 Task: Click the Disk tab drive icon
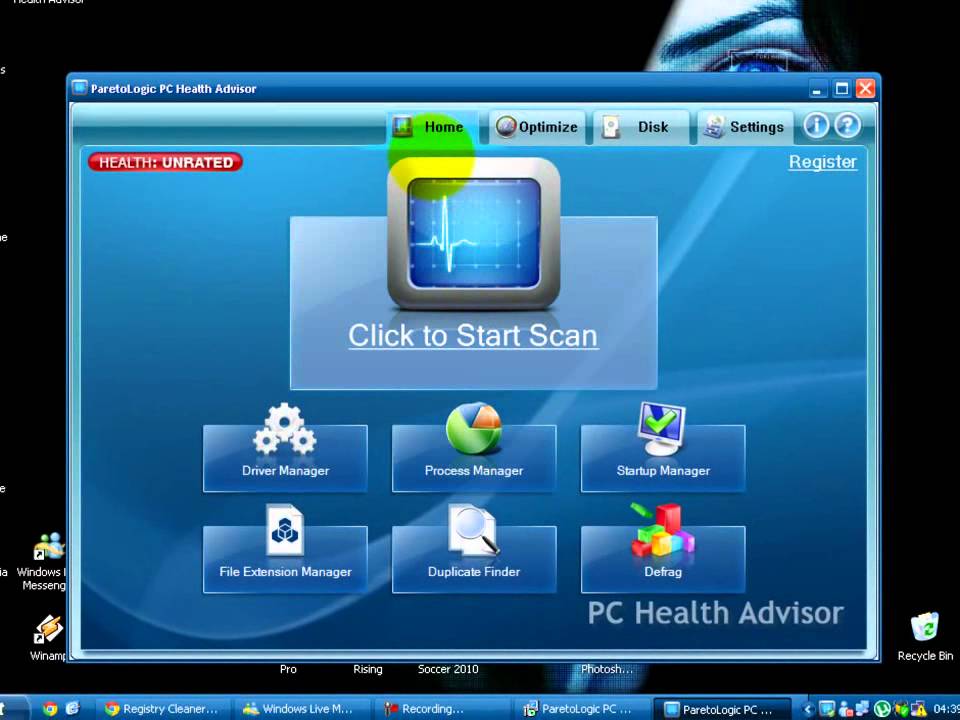click(x=610, y=127)
